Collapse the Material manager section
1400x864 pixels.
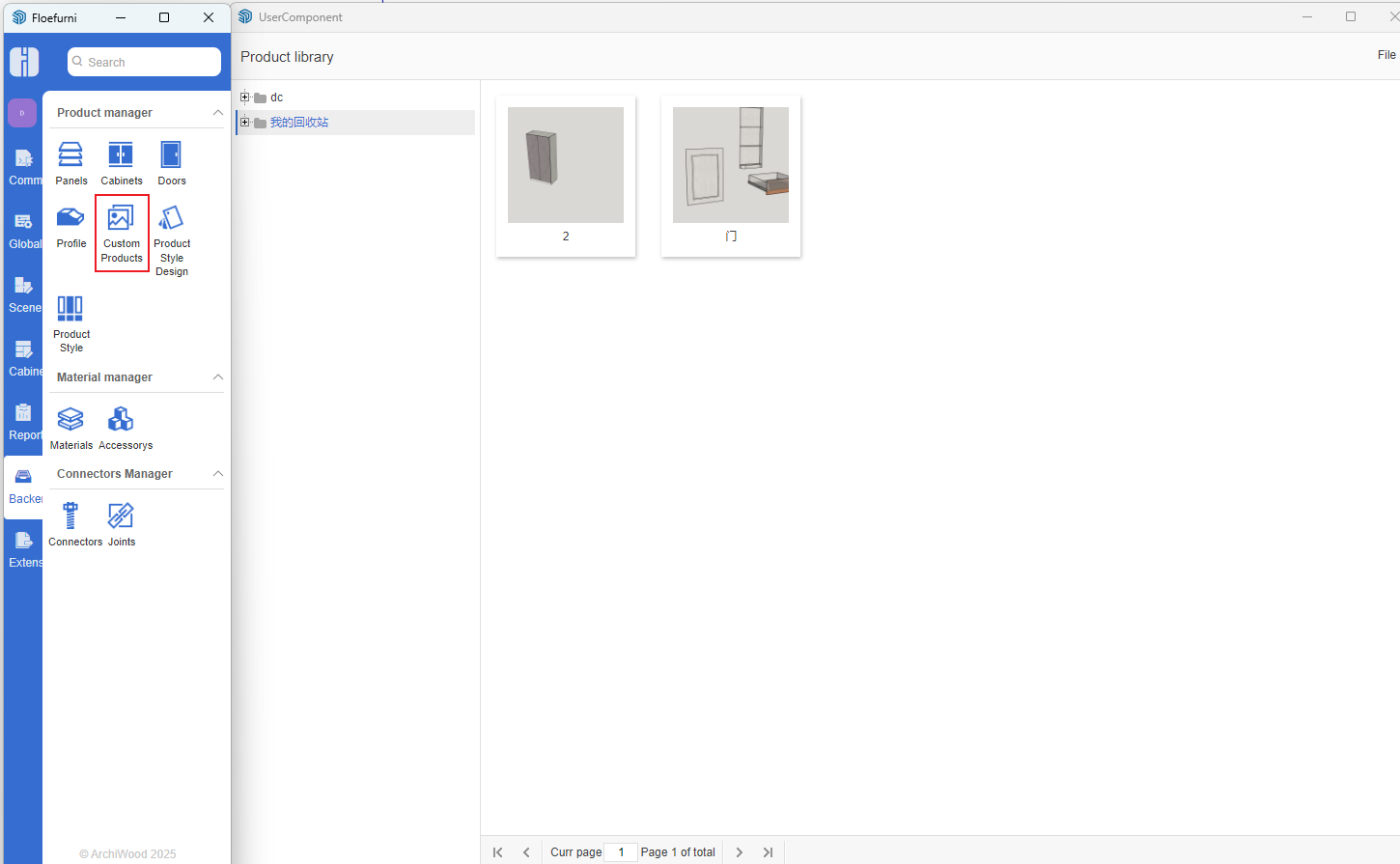217,377
